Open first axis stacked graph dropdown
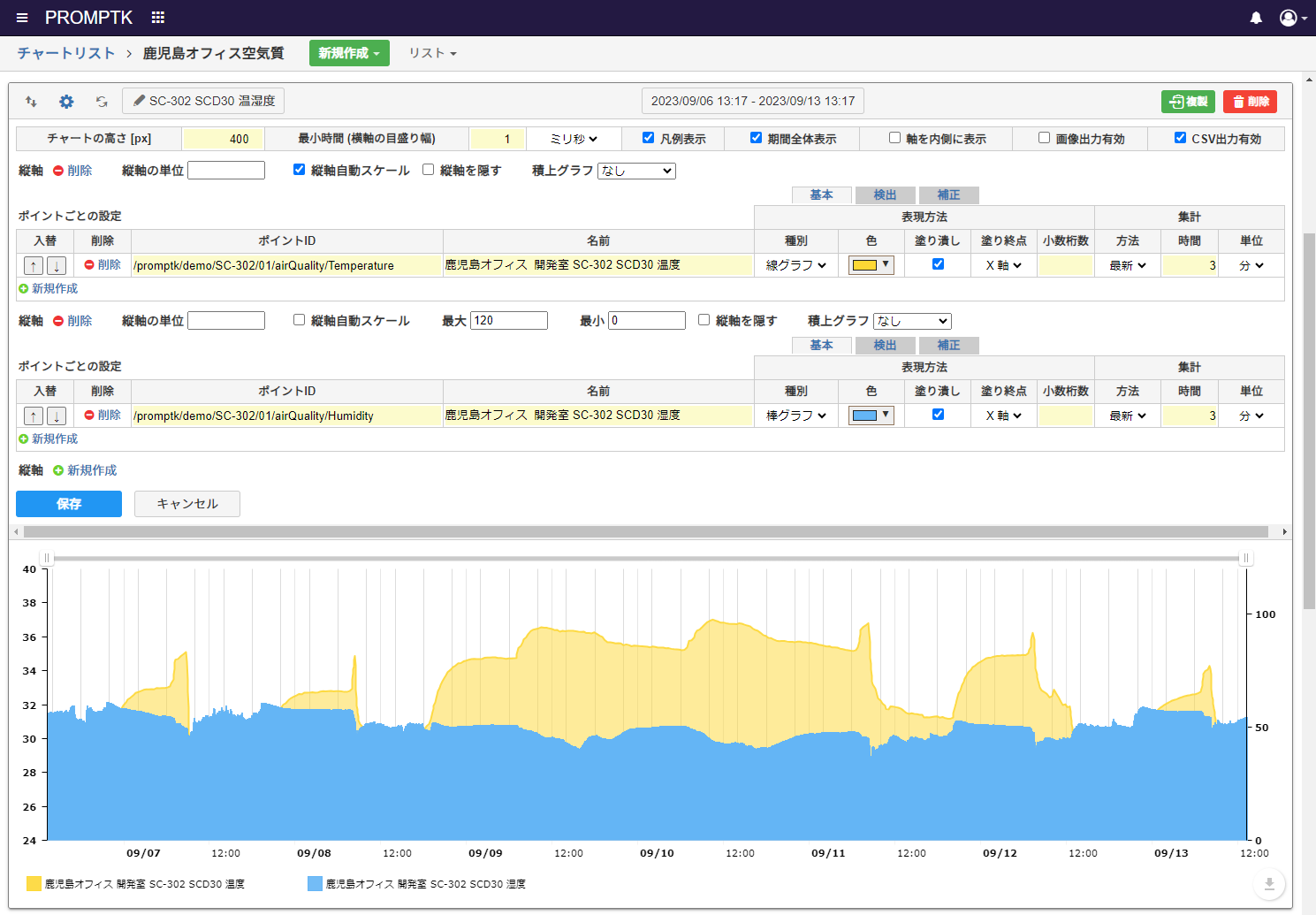Image resolution: width=1316 pixels, height=915 pixels. (636, 171)
